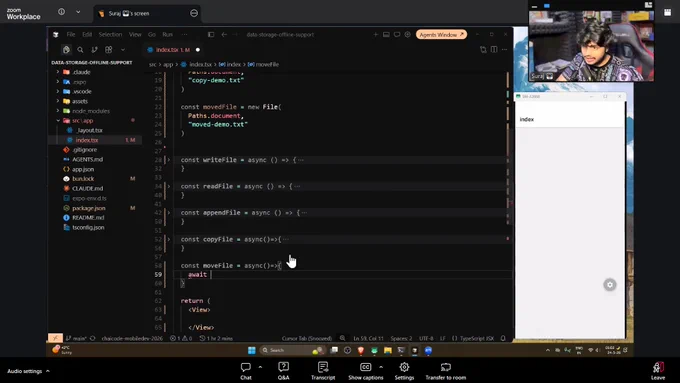The width and height of the screenshot is (680, 383).
Task: Open Zoom Q&A panel
Action: (x=283, y=371)
